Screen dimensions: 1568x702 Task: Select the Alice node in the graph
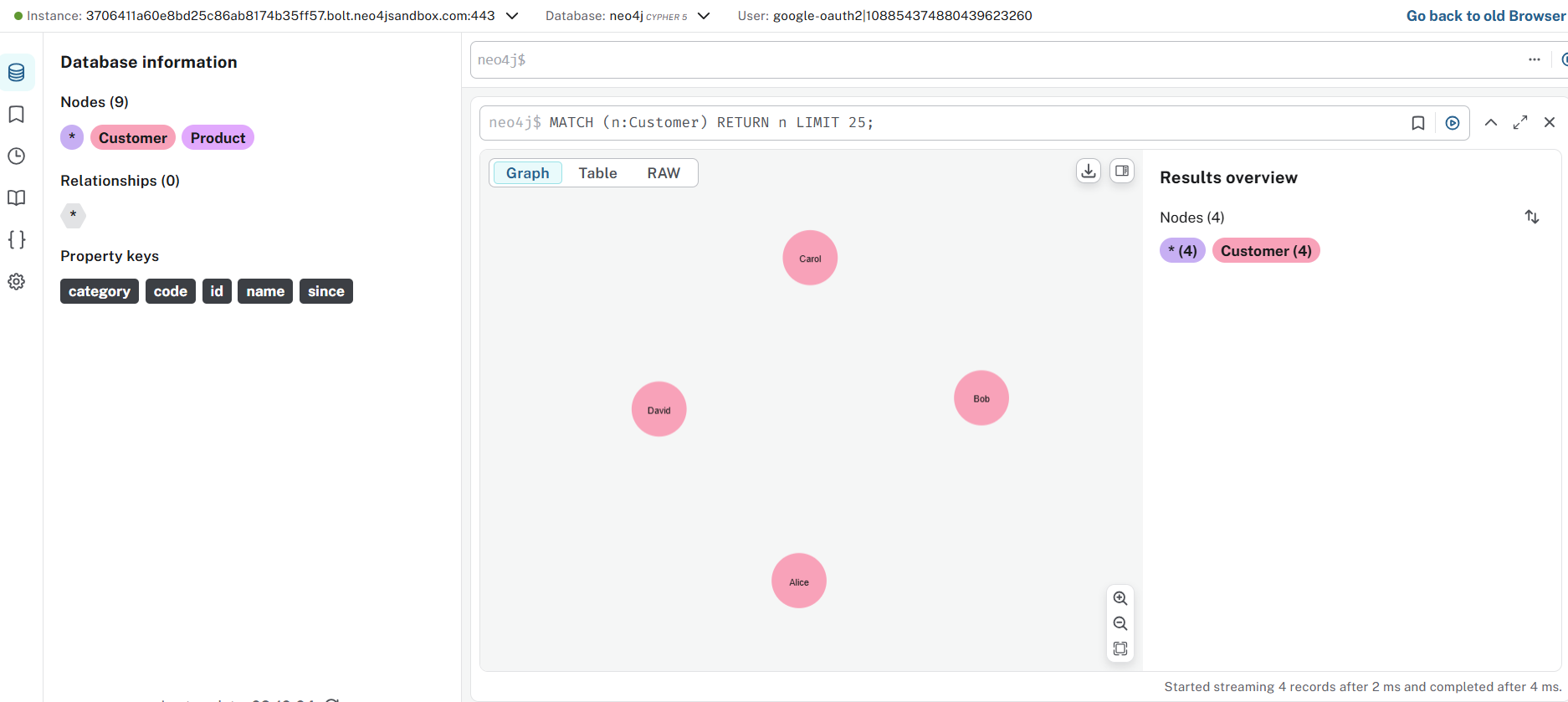[x=799, y=581]
